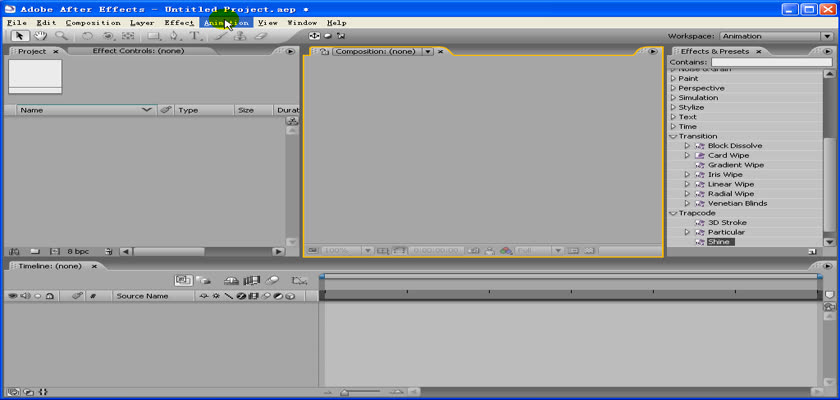Open the Layer menu
Screen dimensions: 840x400
pos(142,23)
